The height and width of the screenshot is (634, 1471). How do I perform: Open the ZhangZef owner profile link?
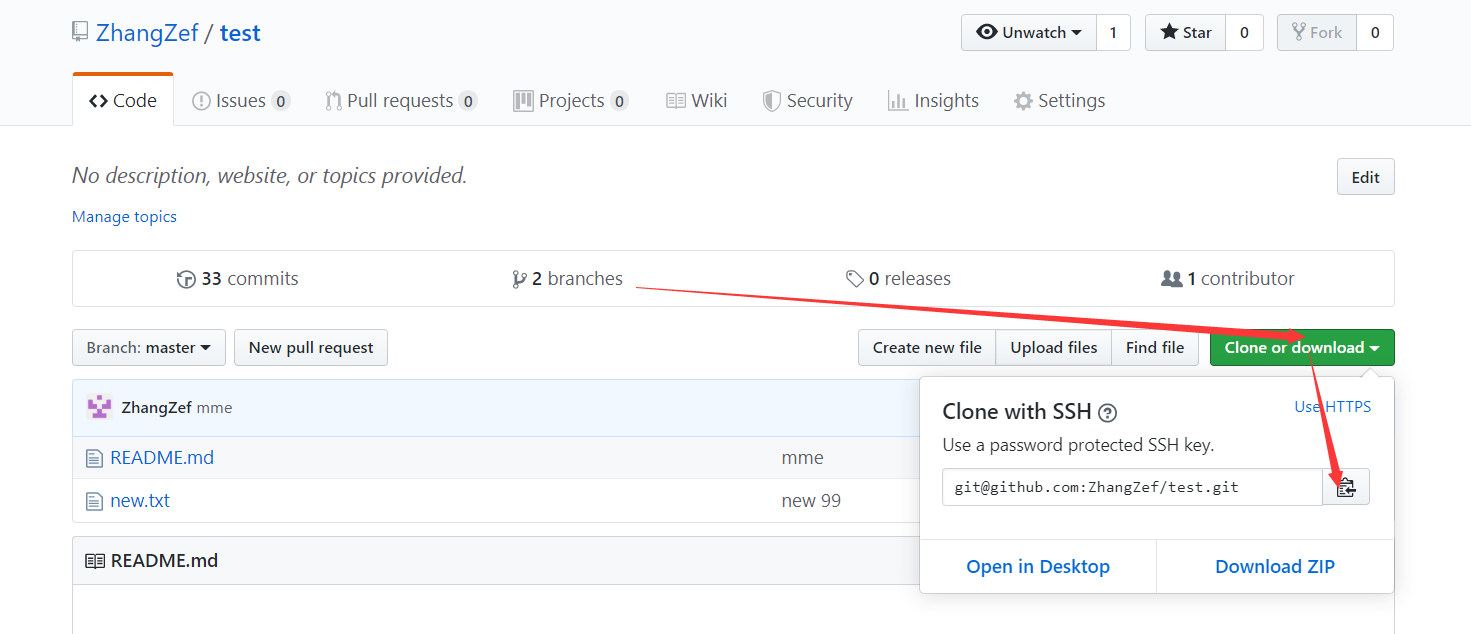point(147,33)
